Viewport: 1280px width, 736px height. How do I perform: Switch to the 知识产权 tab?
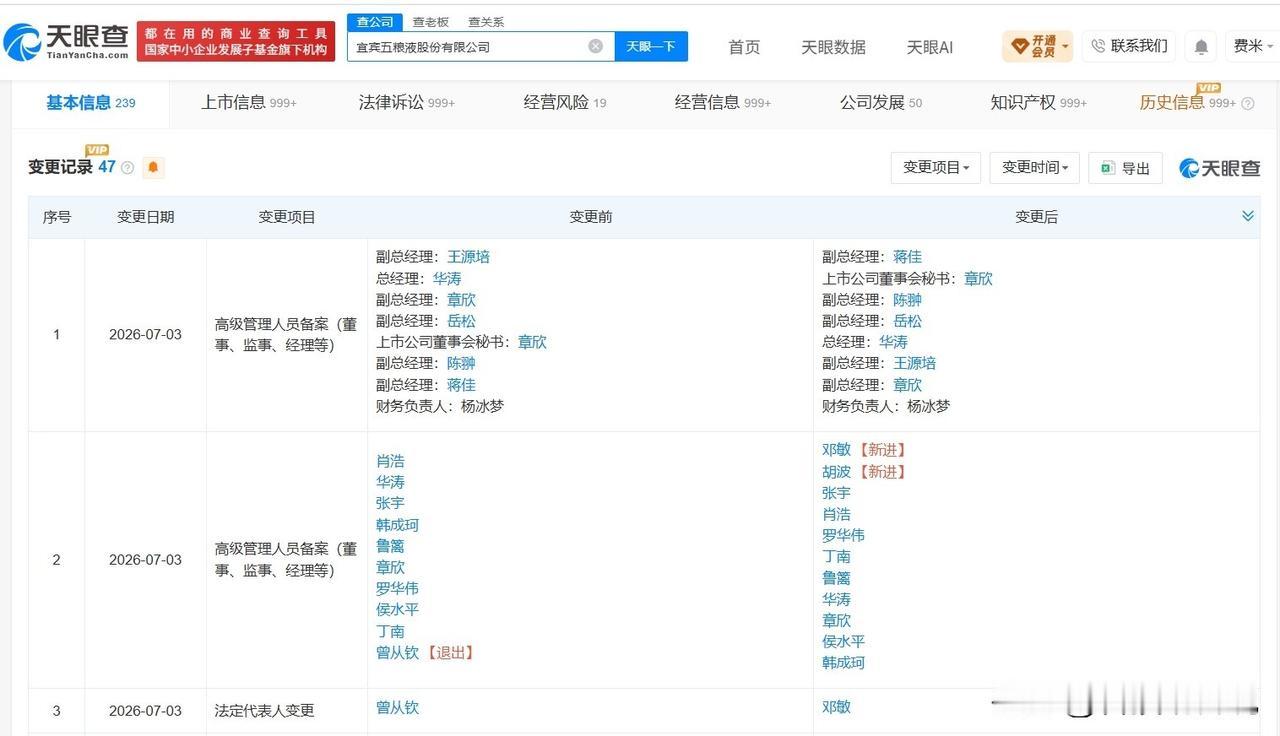point(1039,102)
